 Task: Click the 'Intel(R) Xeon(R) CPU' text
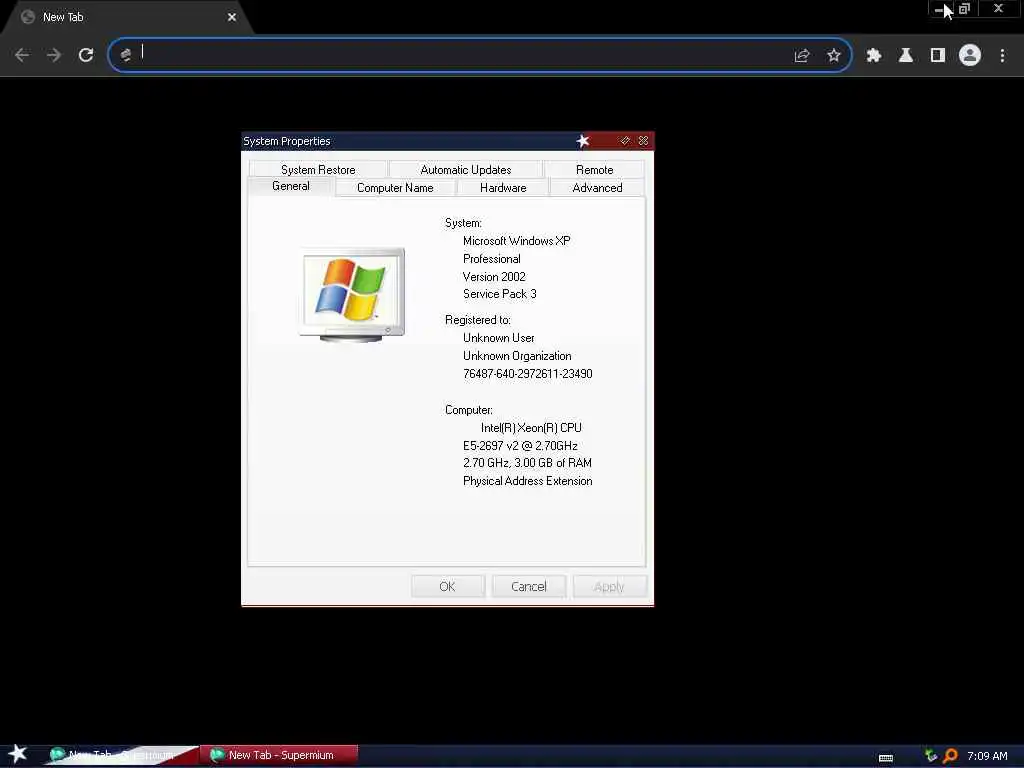pyautogui.click(x=531, y=428)
